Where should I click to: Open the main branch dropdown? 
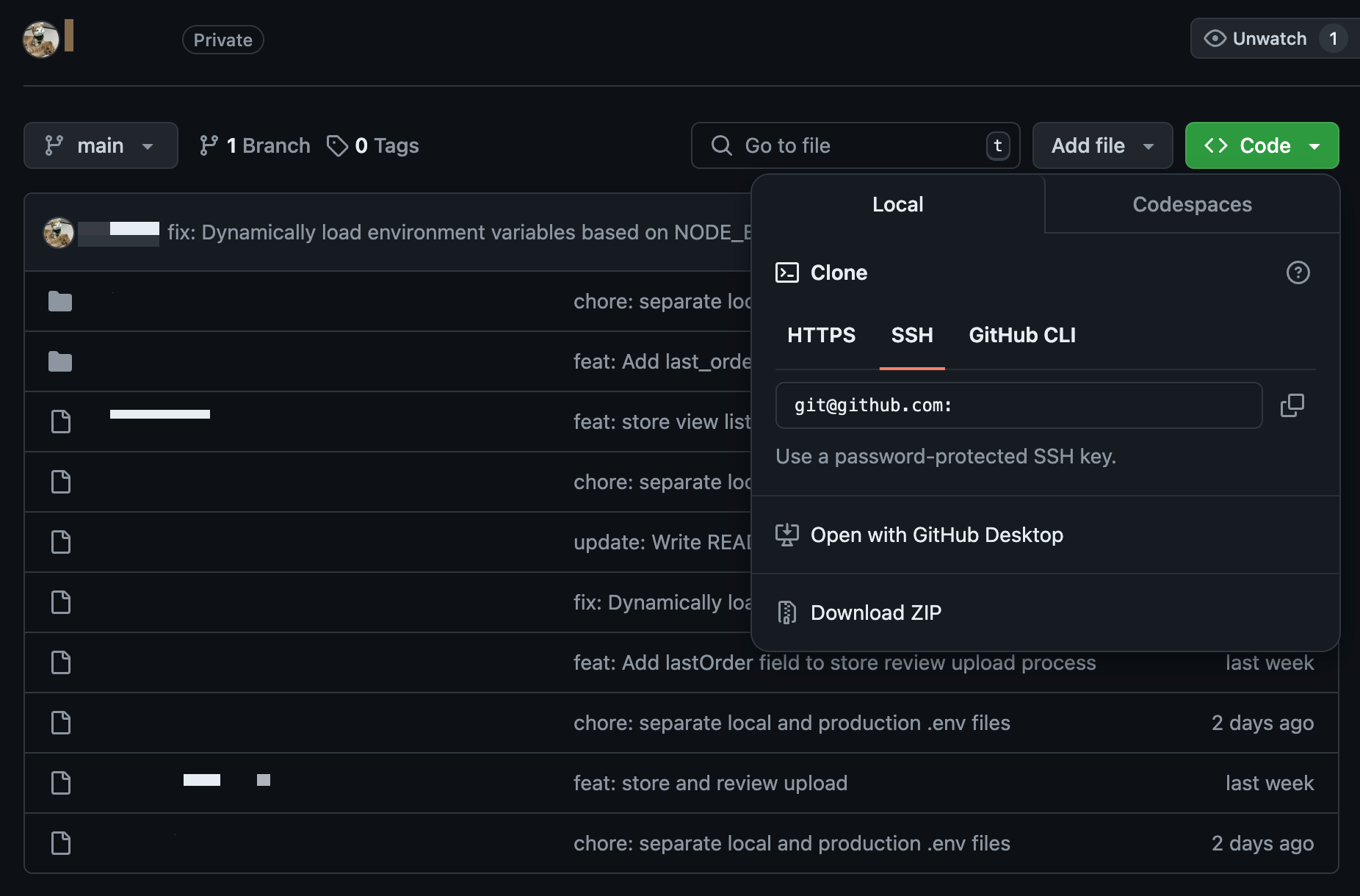[x=101, y=145]
